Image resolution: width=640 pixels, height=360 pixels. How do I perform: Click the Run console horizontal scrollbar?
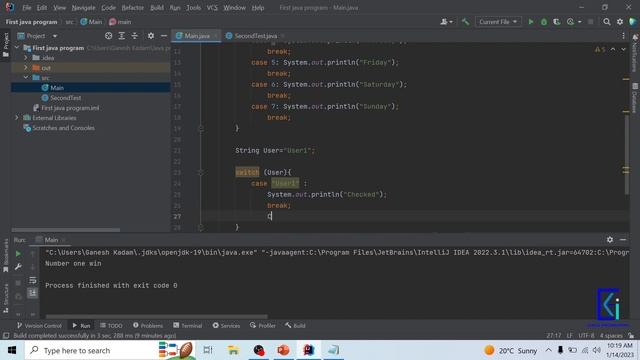[157, 316]
